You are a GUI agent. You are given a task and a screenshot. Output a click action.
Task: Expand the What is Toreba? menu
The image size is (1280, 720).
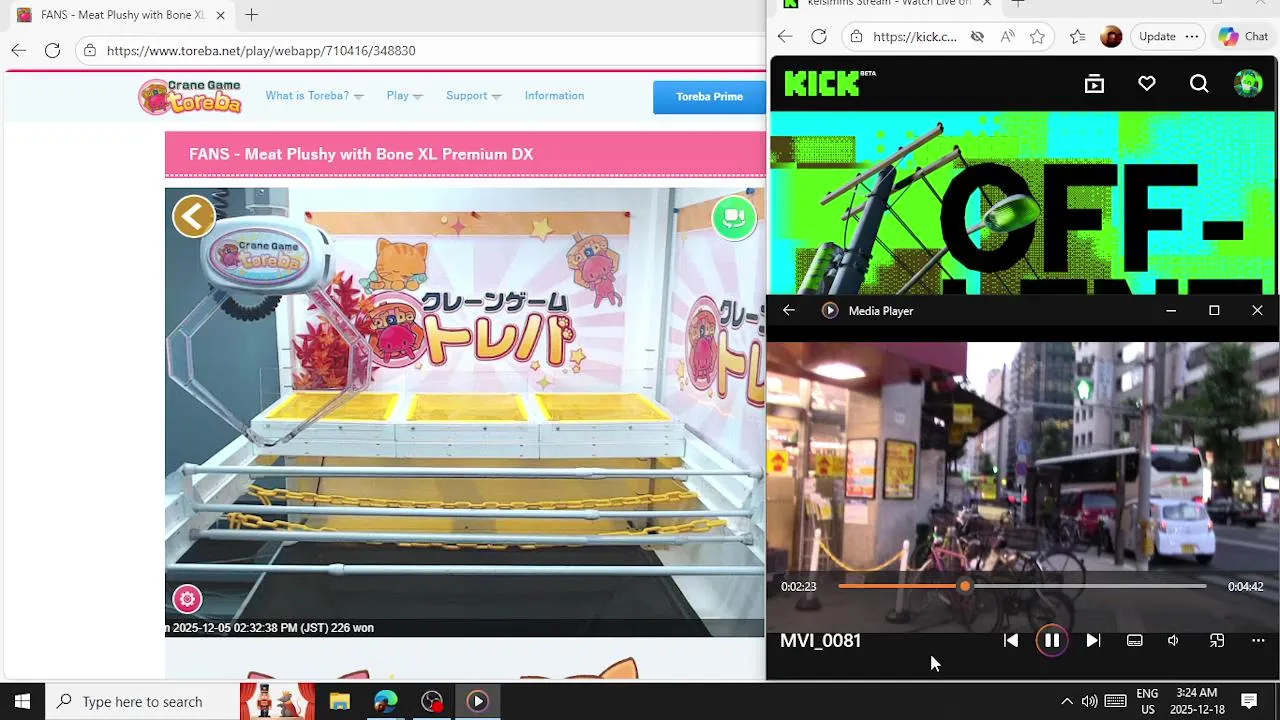(x=314, y=96)
